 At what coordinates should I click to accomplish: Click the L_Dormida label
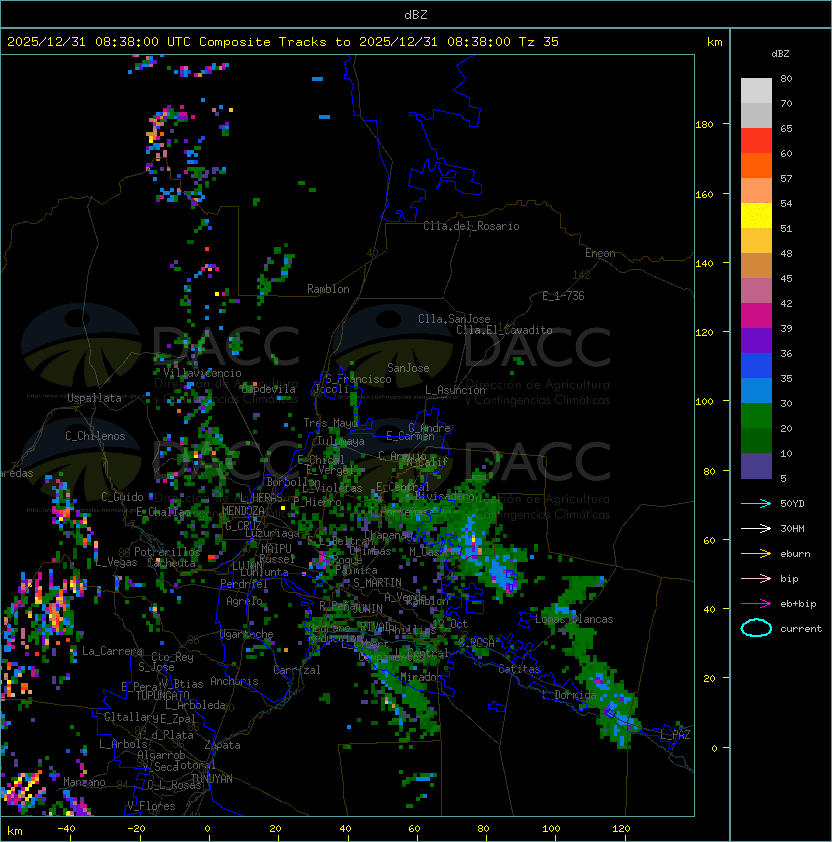pos(569,695)
